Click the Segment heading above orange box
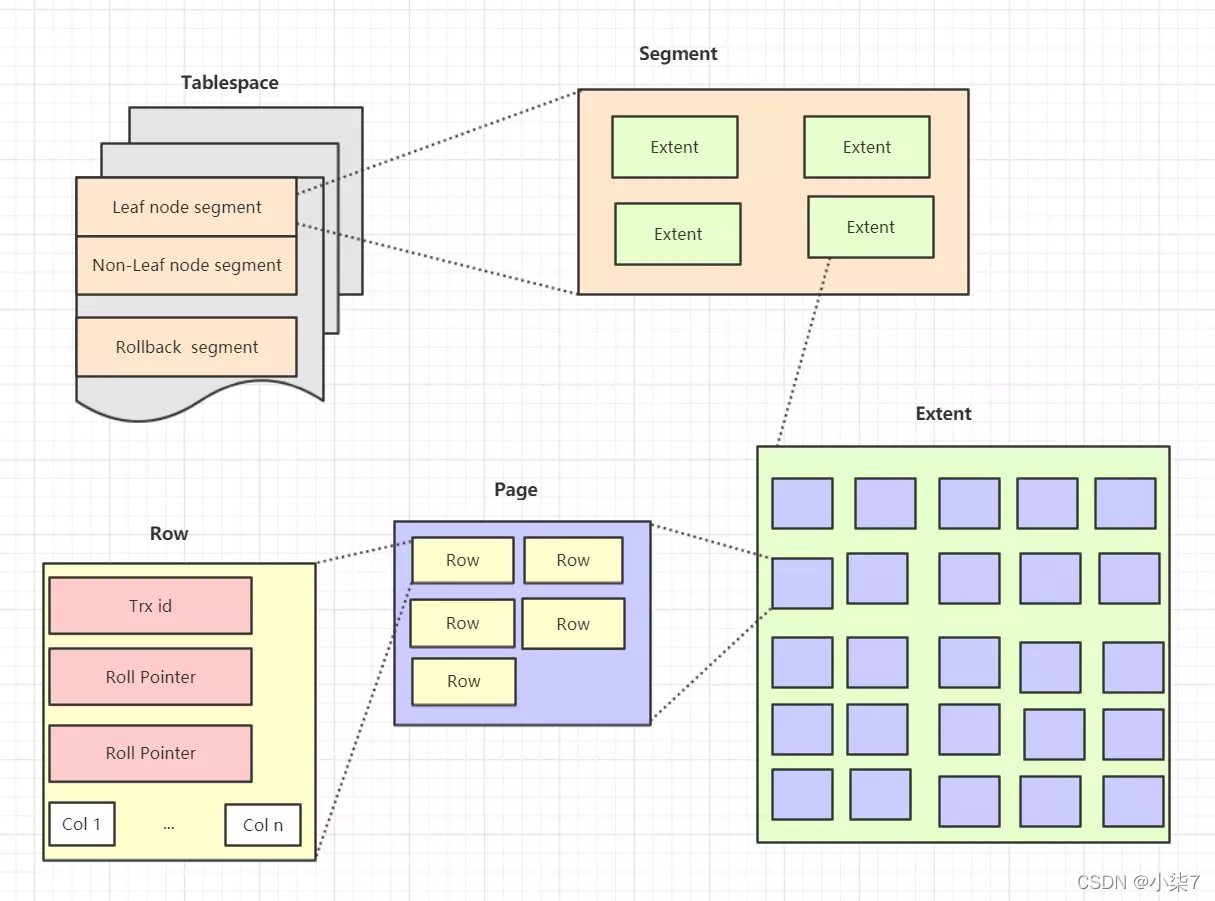The height and width of the screenshot is (901, 1215). tap(678, 54)
